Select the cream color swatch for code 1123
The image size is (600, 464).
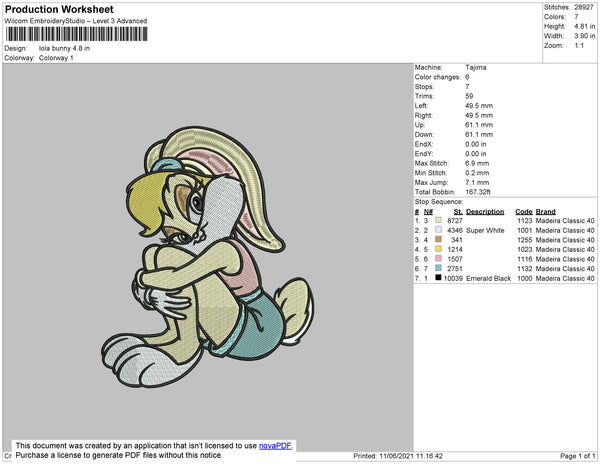pyautogui.click(x=438, y=220)
